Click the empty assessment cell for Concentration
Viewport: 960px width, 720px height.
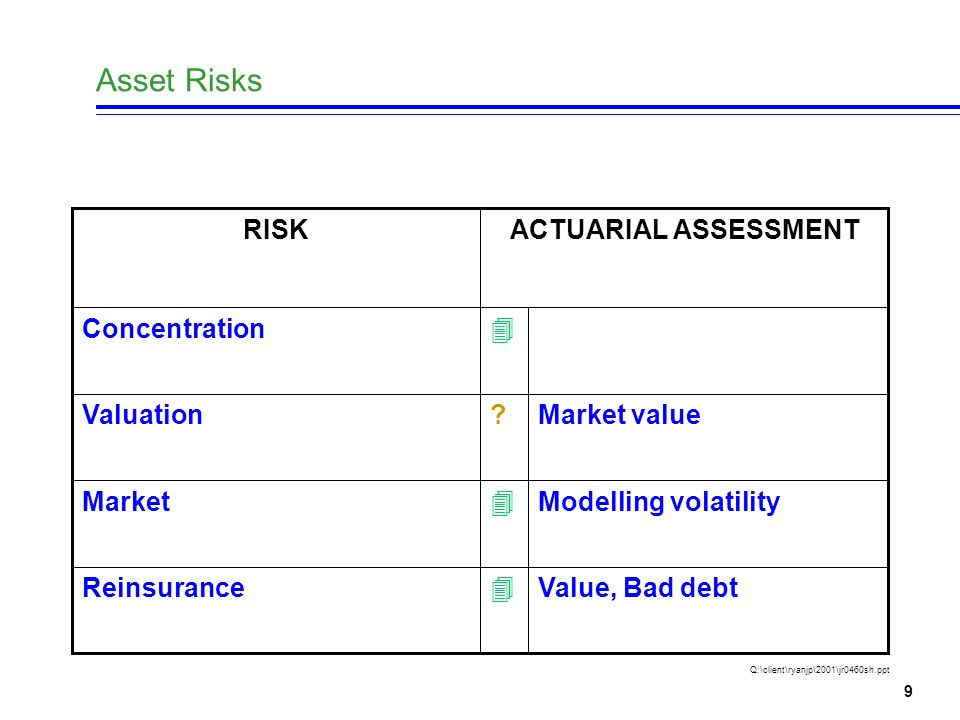click(x=708, y=351)
